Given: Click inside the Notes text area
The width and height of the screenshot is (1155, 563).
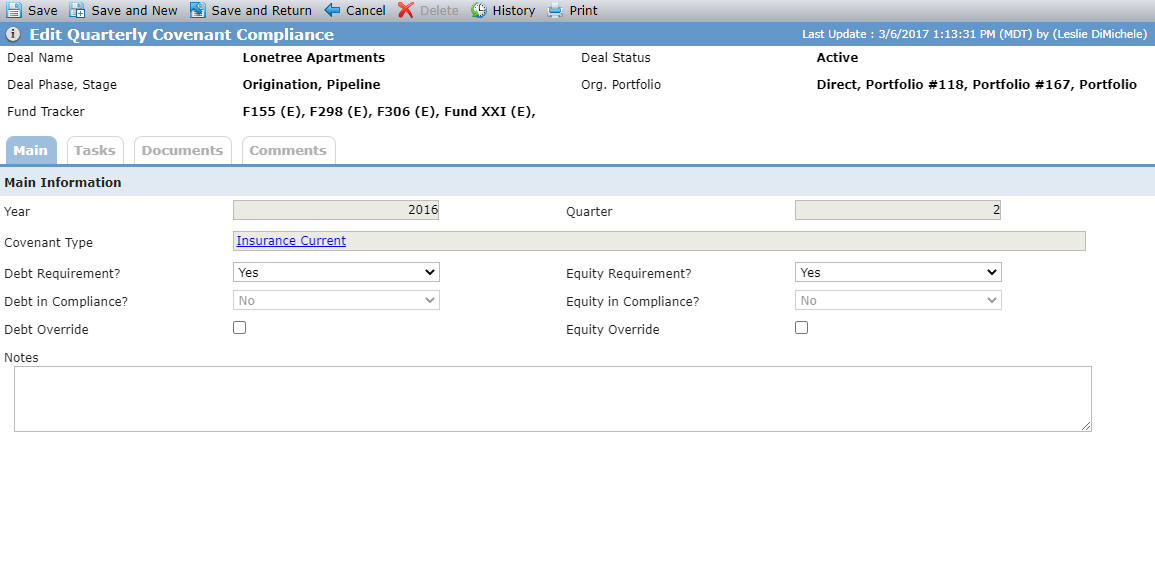Looking at the screenshot, I should (x=552, y=399).
